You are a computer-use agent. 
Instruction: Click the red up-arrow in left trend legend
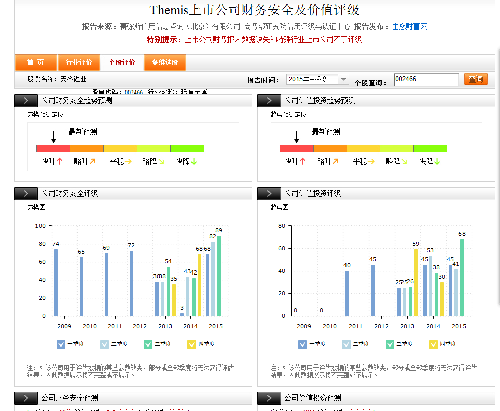click(x=60, y=161)
